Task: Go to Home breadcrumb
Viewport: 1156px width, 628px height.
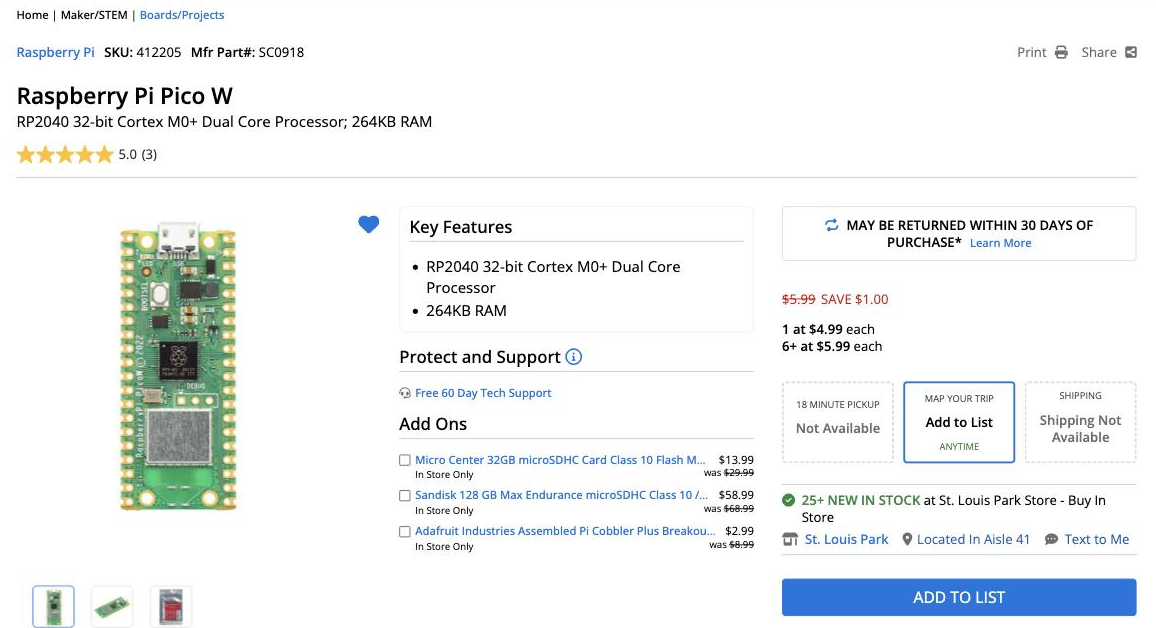Action: coord(32,15)
